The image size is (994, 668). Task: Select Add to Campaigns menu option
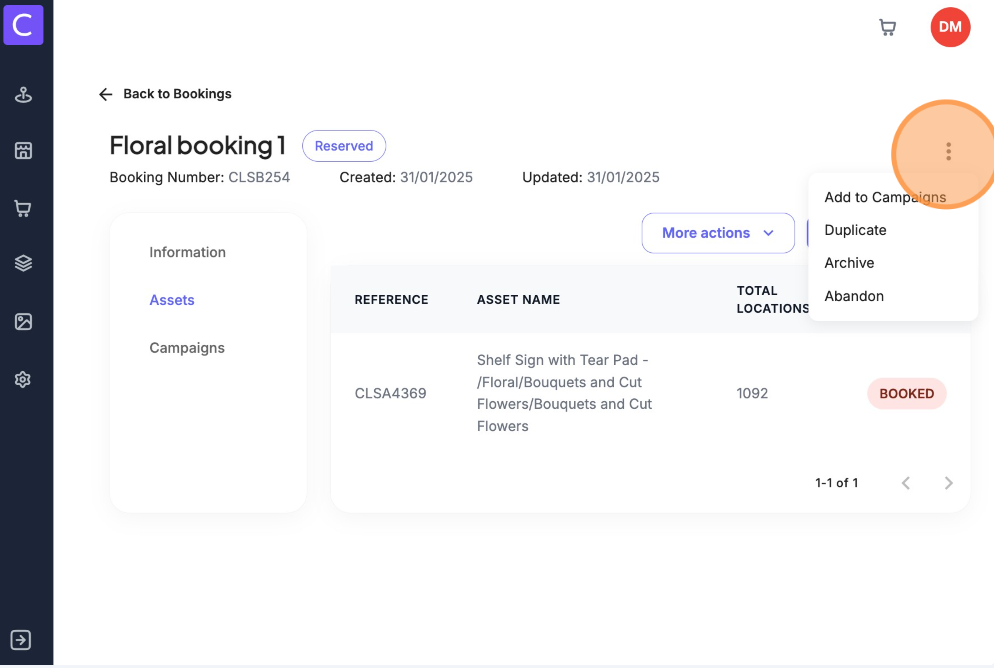(x=884, y=197)
